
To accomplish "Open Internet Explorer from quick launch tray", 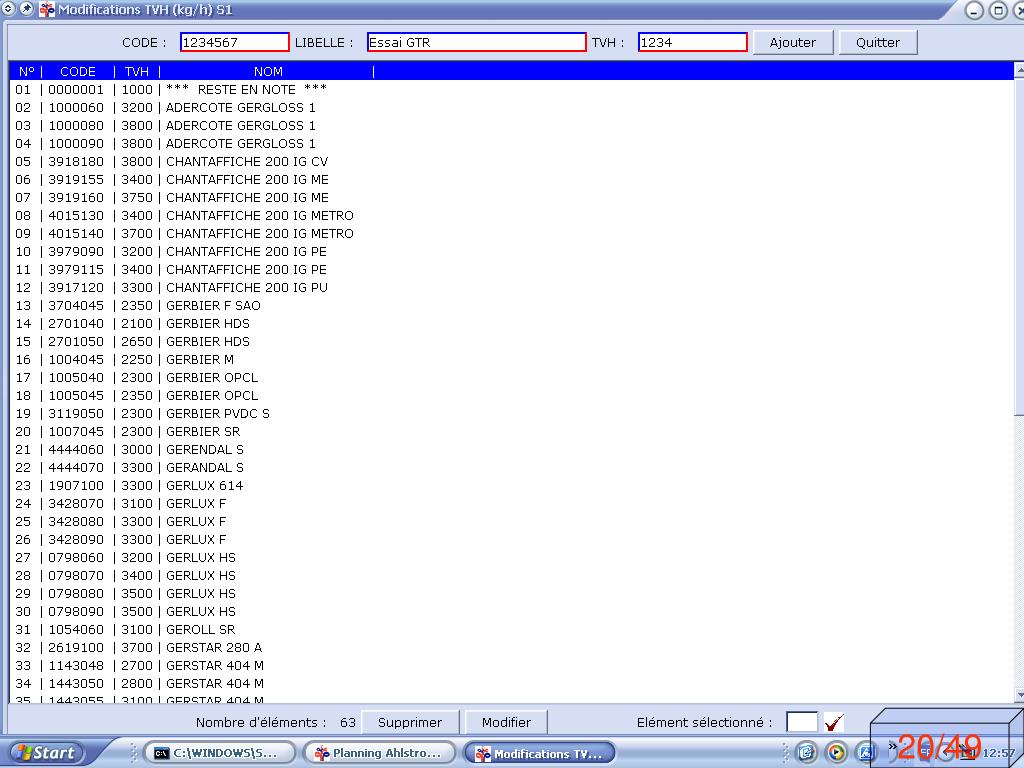I will coord(806,753).
